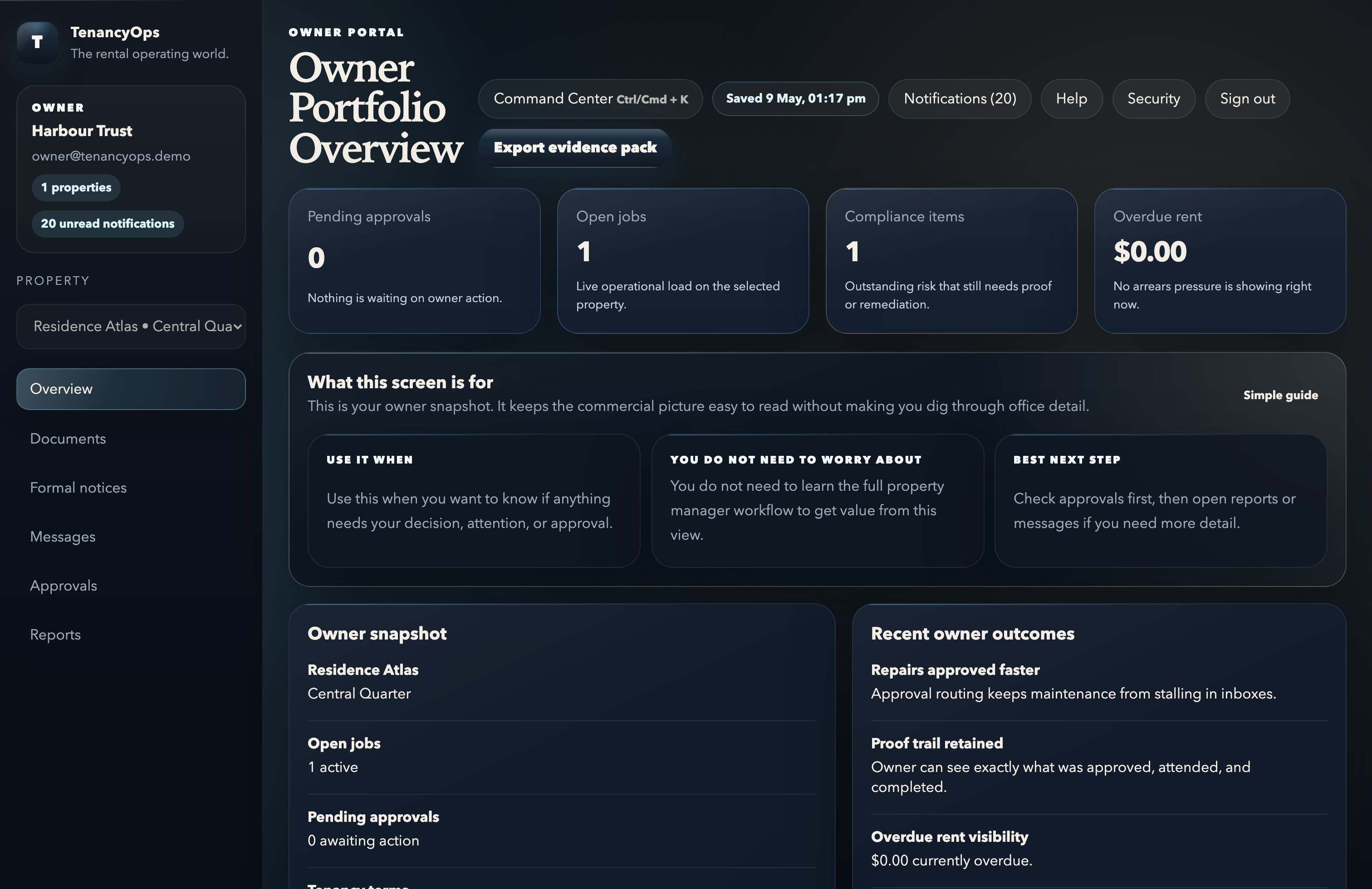This screenshot has height=889, width=1372.
Task: Click the '0 awaiting action' value
Action: (x=363, y=840)
